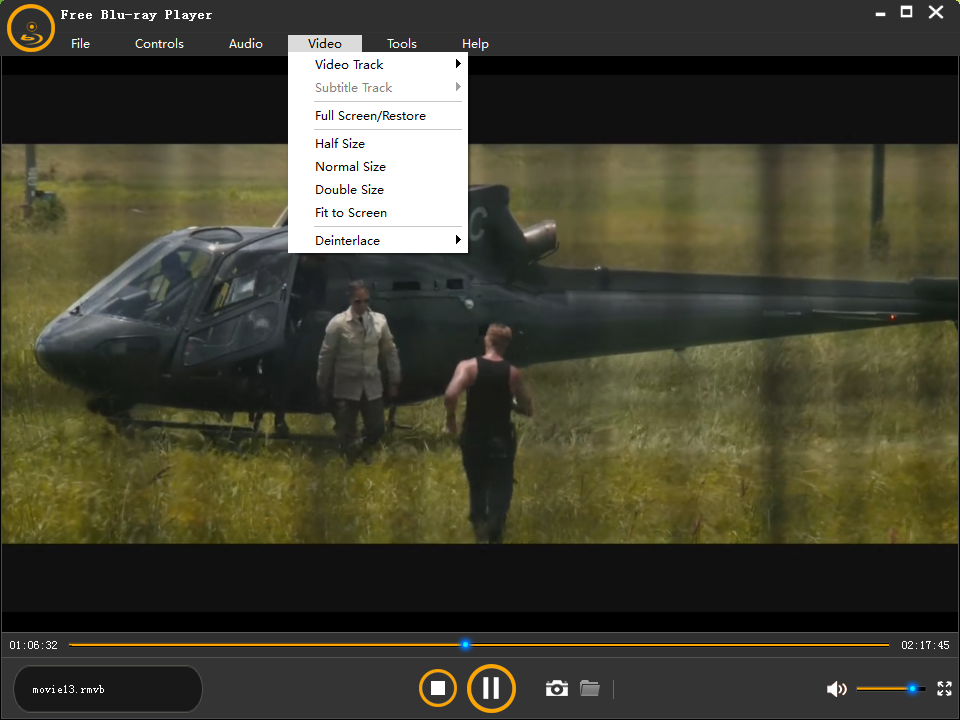Click the seek bar playhead handle

[x=465, y=645]
